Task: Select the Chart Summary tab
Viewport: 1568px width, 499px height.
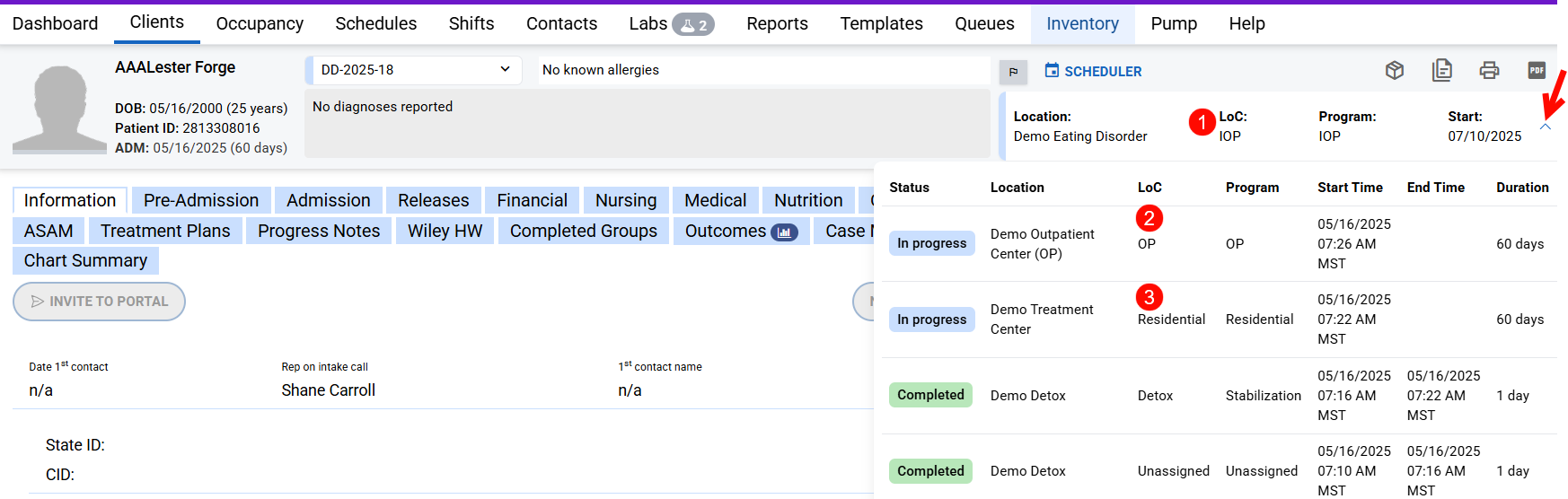Action: (85, 260)
